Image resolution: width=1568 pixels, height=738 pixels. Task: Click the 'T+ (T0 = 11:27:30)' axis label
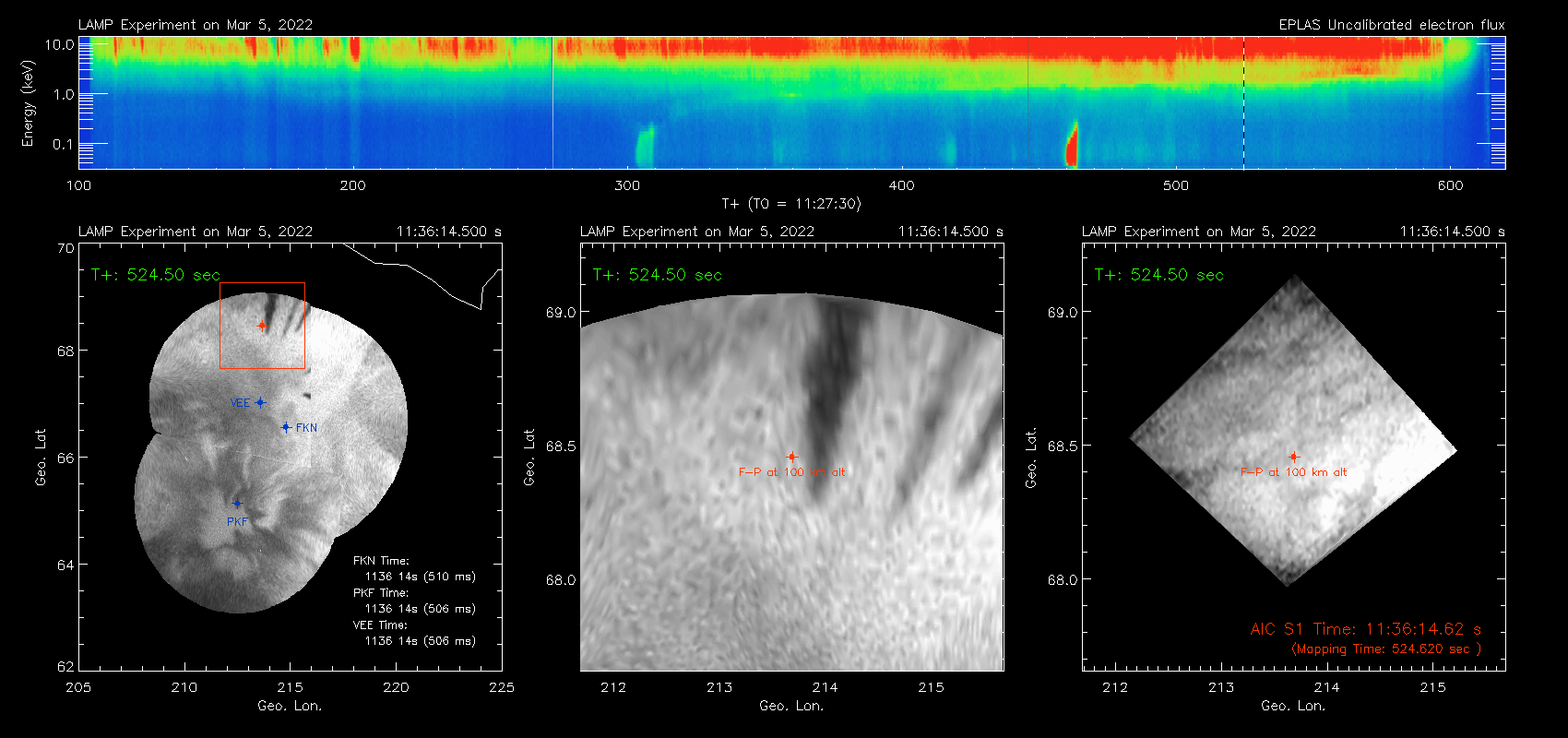pos(791,204)
